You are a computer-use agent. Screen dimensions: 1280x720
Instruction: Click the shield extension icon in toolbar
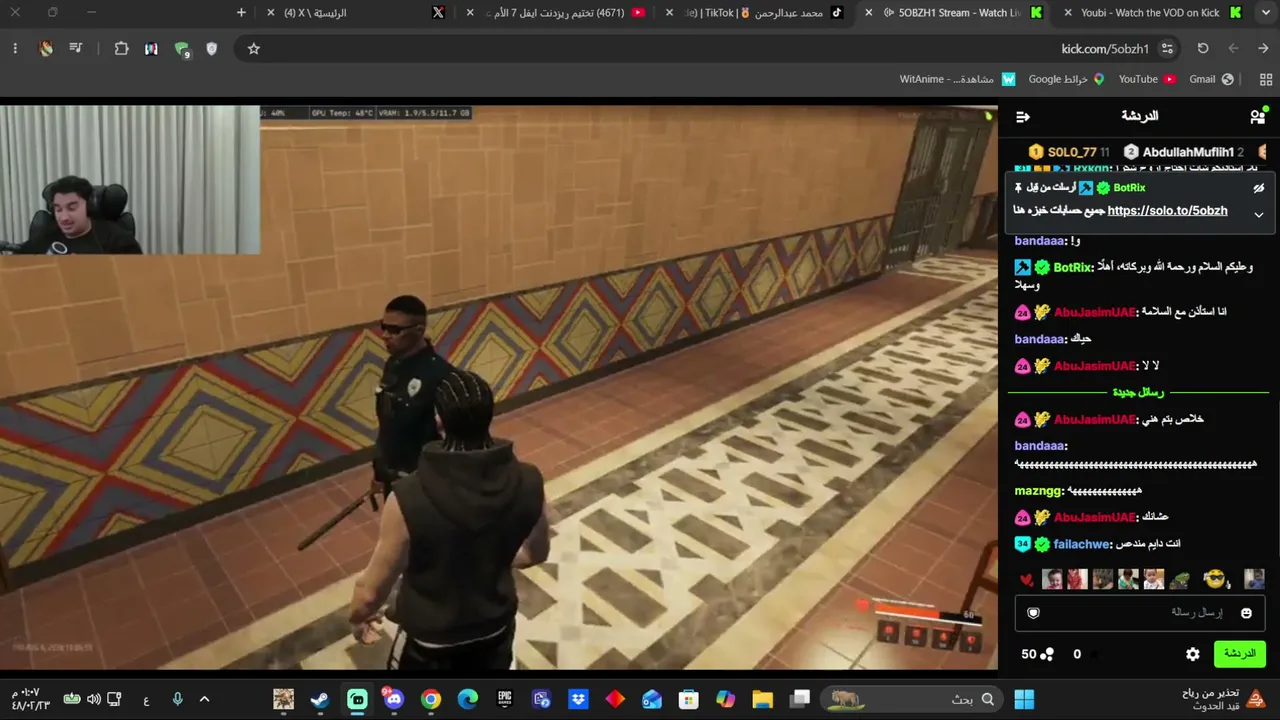click(x=211, y=48)
